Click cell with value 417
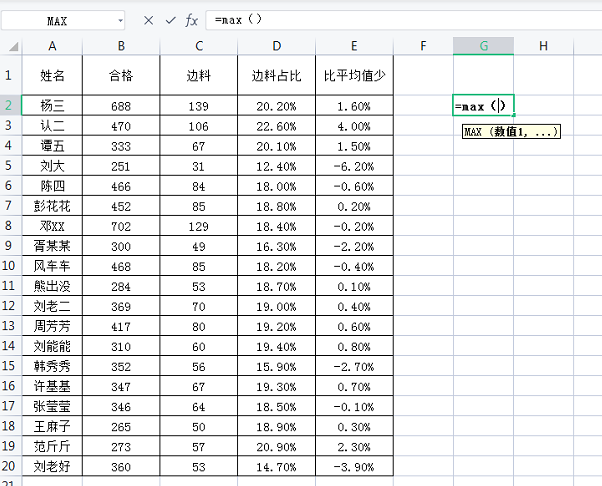Image resolution: width=602 pixels, height=486 pixels. [121, 326]
